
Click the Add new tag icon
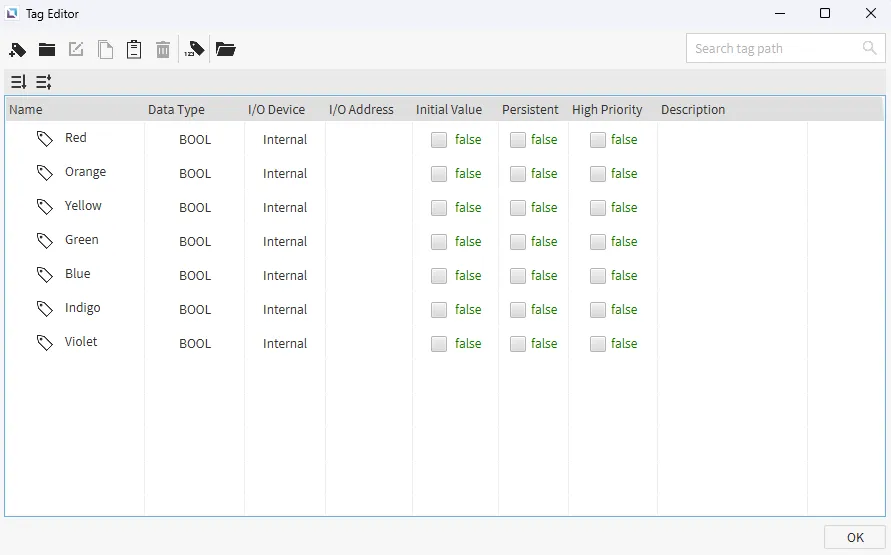coord(18,49)
